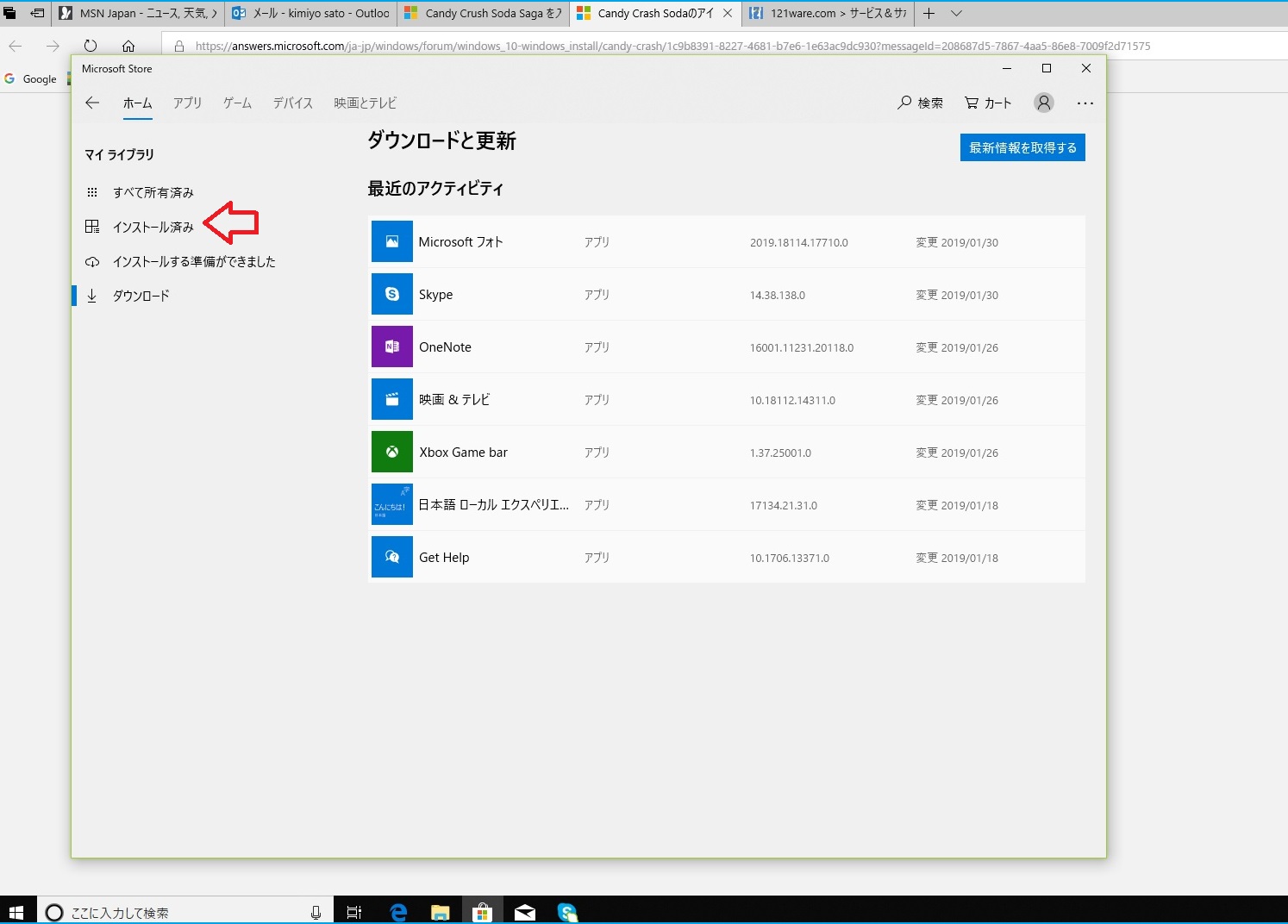This screenshot has height=924, width=1288.
Task: Open Edge from the taskbar
Action: point(398,912)
